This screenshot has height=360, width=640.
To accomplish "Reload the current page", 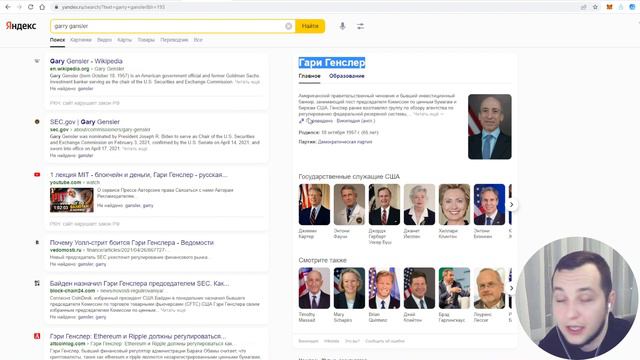I will pos(31,7).
